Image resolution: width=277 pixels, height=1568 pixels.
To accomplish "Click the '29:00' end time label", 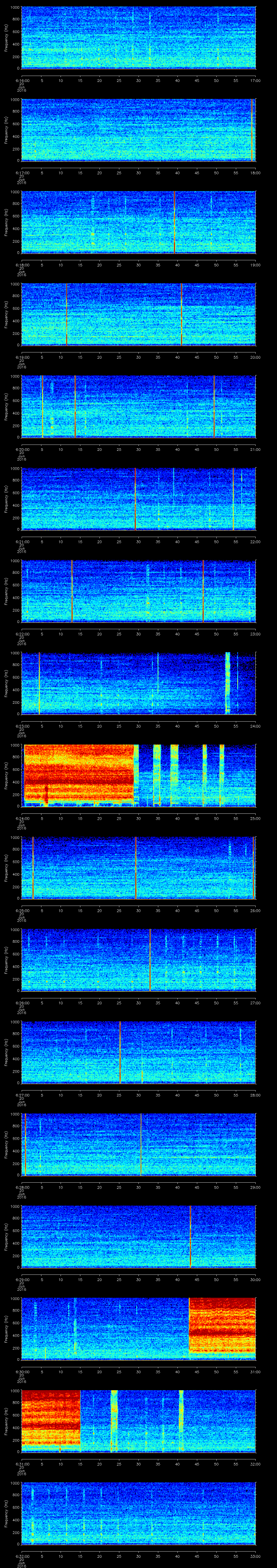I will coord(256,1187).
